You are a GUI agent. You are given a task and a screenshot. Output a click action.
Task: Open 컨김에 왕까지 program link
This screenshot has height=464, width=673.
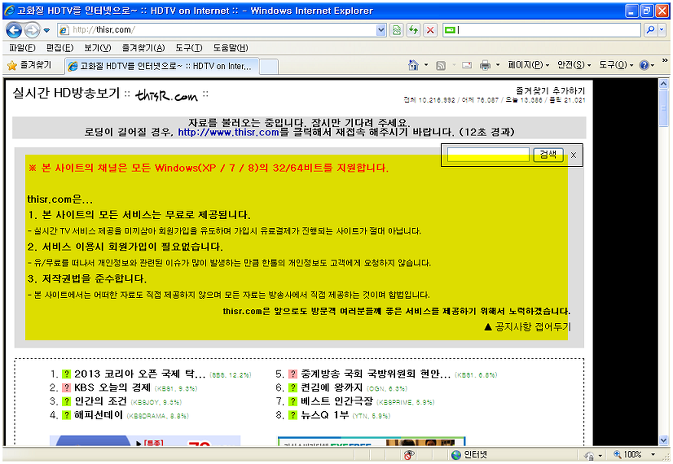click(331, 388)
